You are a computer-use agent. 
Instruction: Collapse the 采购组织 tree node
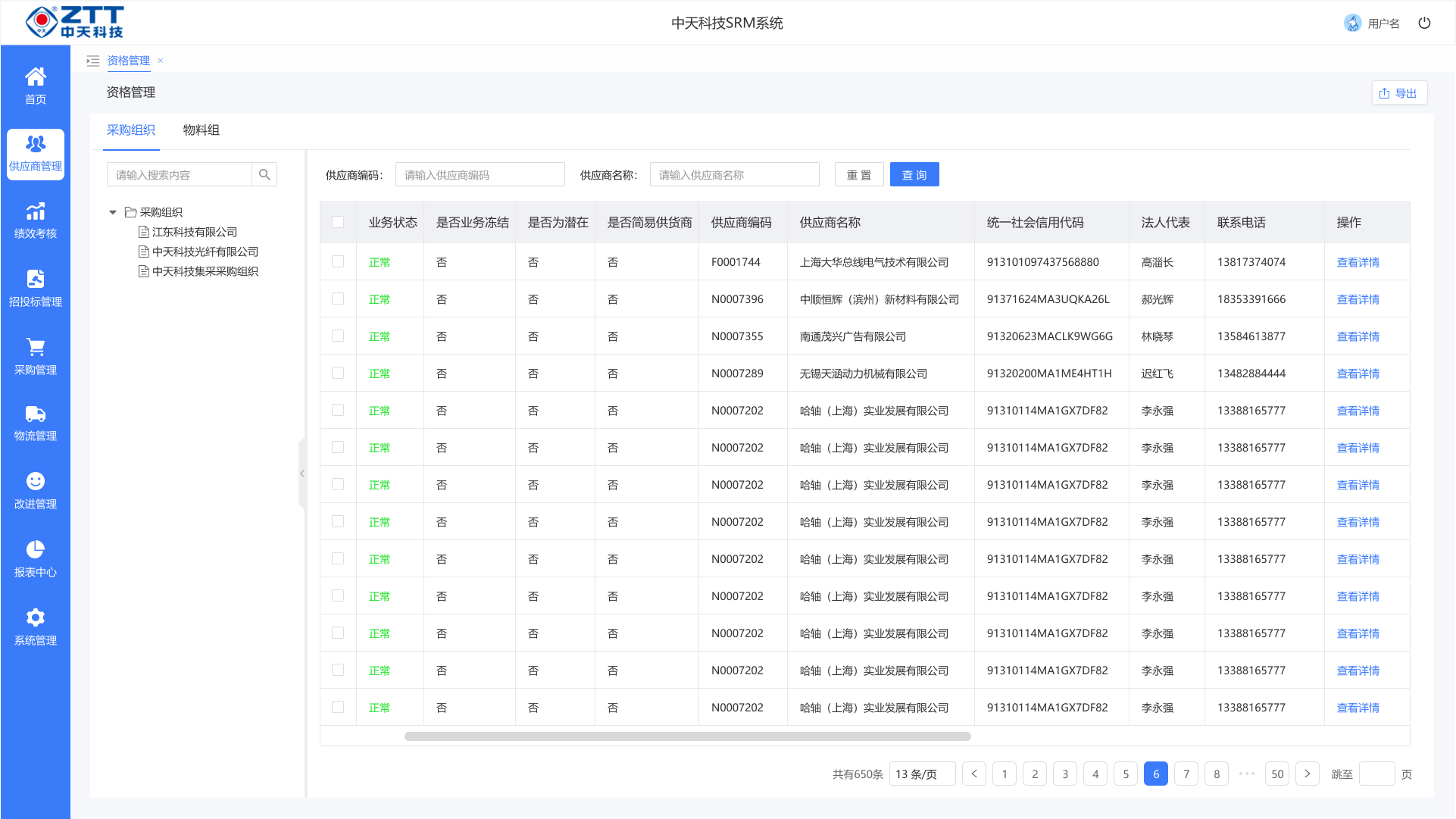pos(113,212)
